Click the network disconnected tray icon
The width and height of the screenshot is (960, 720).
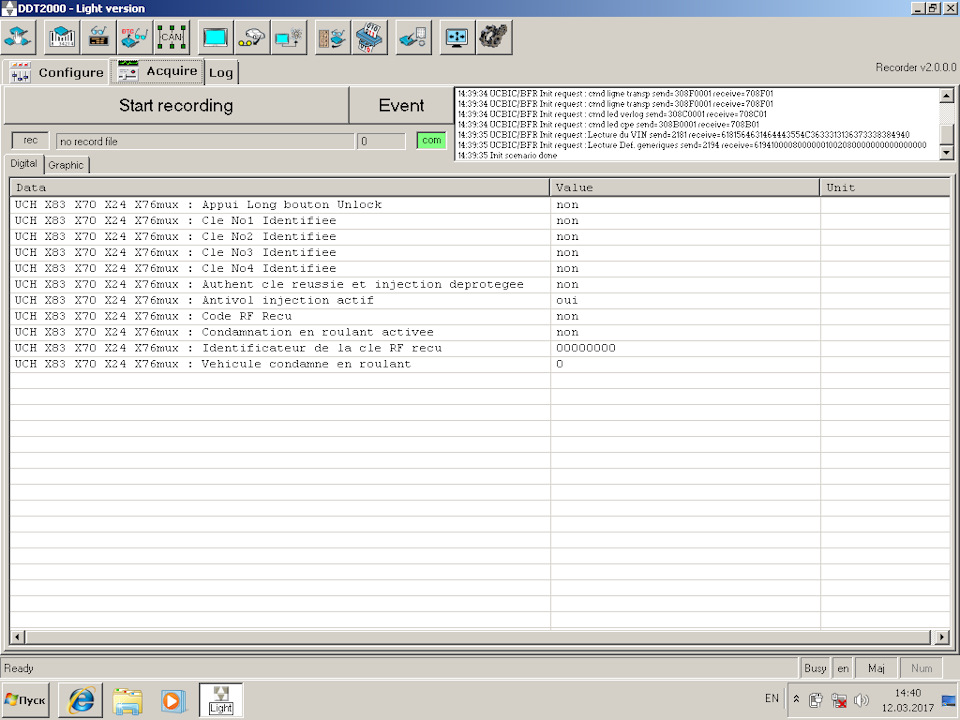point(839,700)
